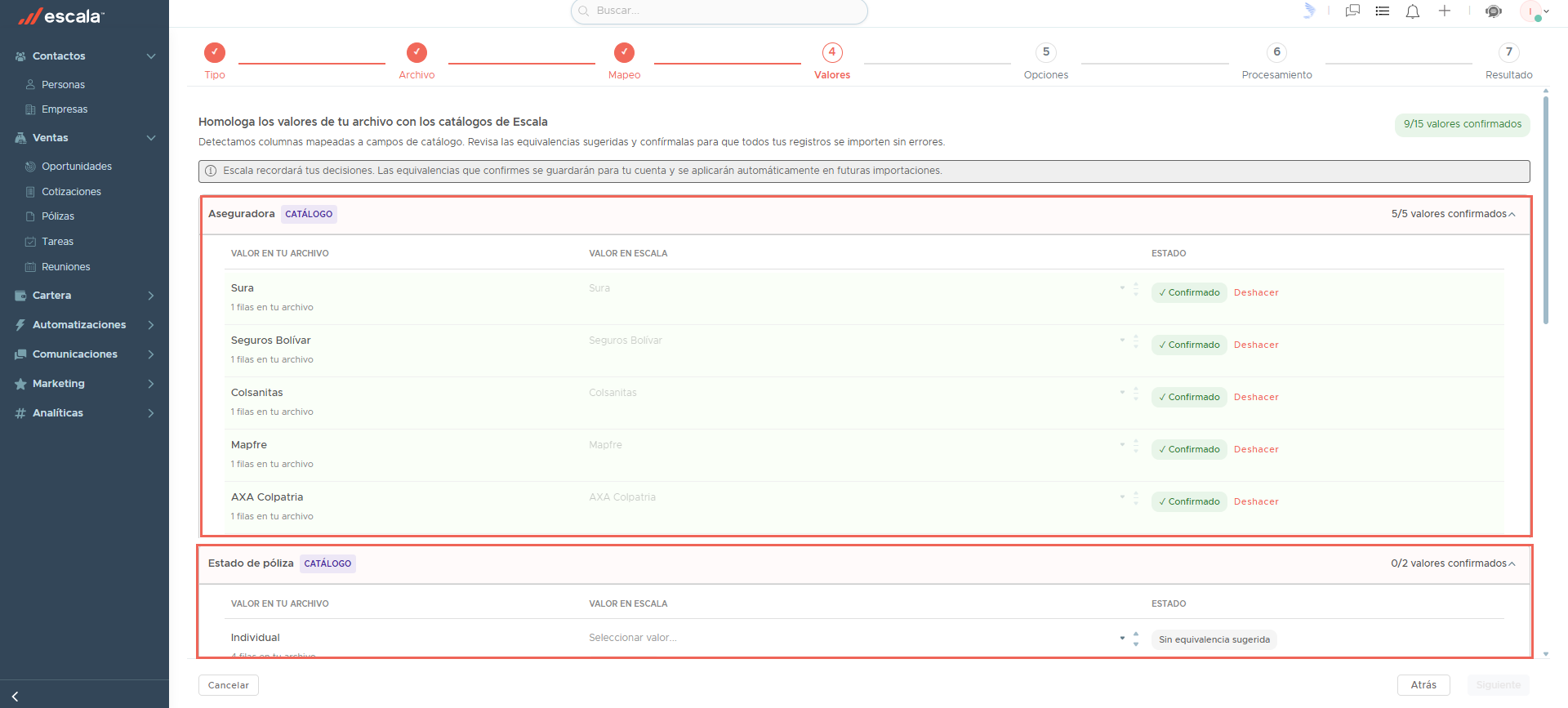Click the Reuniones calendar icon

[30, 267]
